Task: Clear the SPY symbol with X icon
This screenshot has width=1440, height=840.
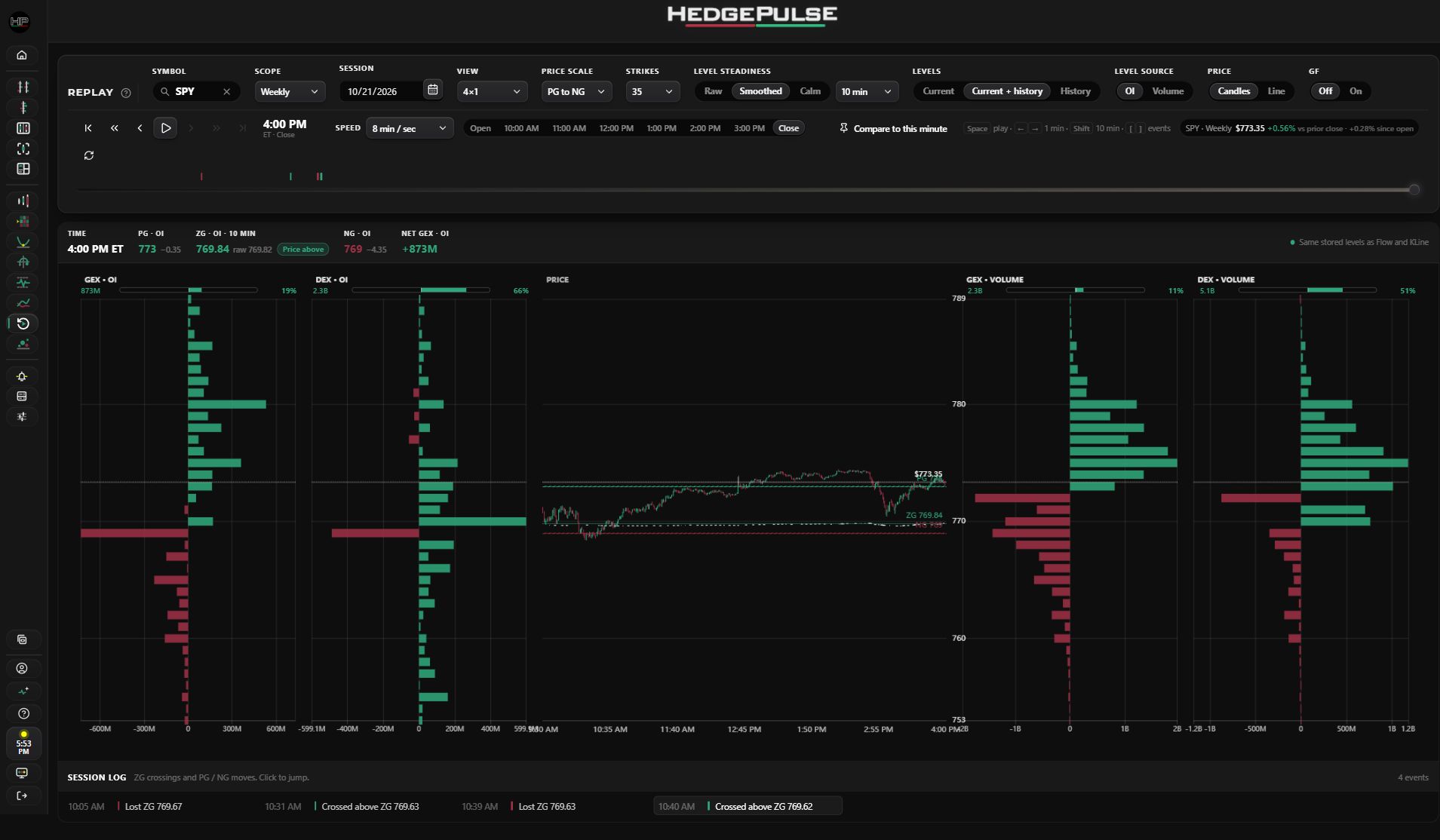Action: pos(226,91)
